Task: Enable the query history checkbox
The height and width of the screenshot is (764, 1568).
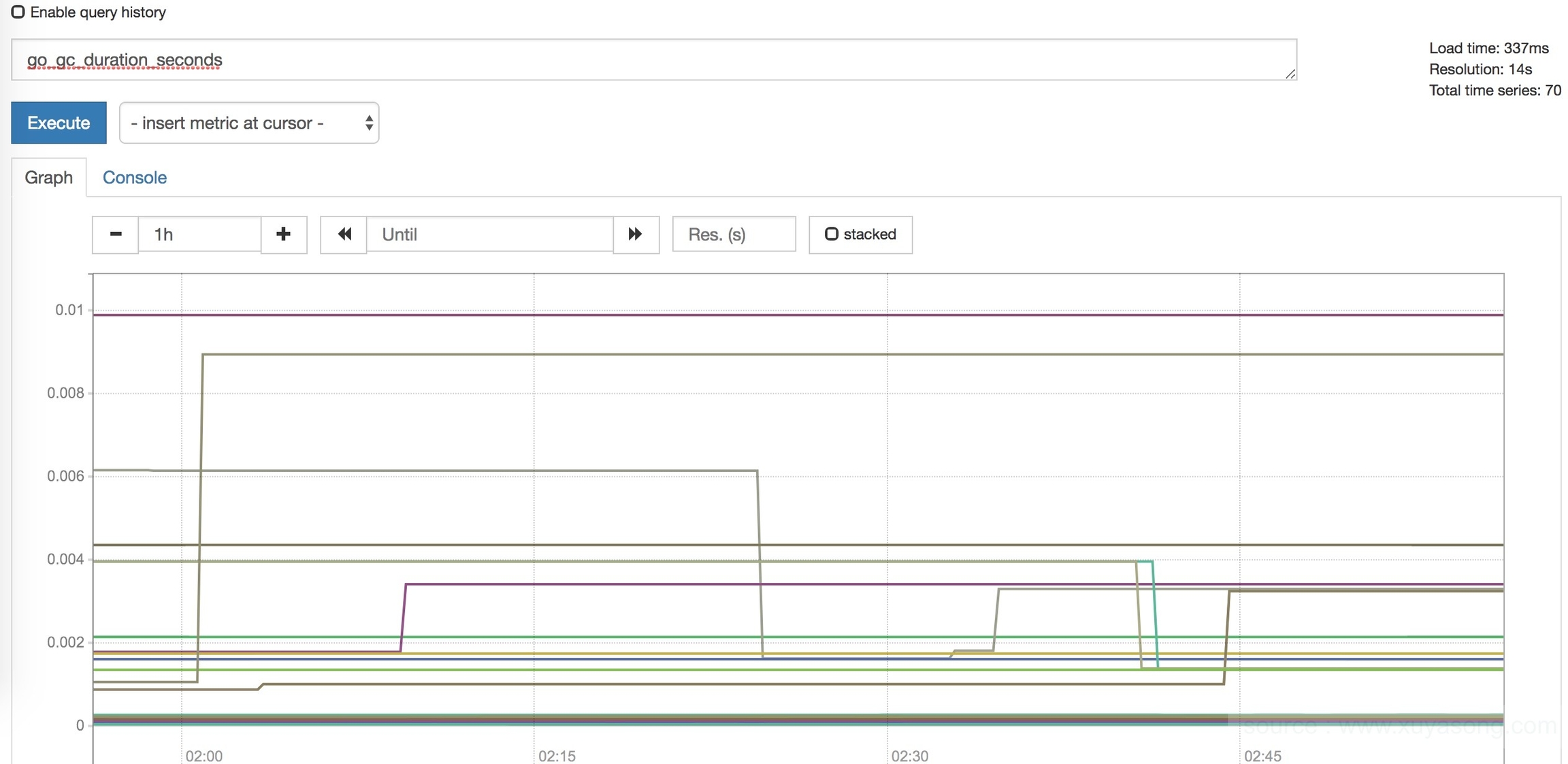Action: point(18,12)
